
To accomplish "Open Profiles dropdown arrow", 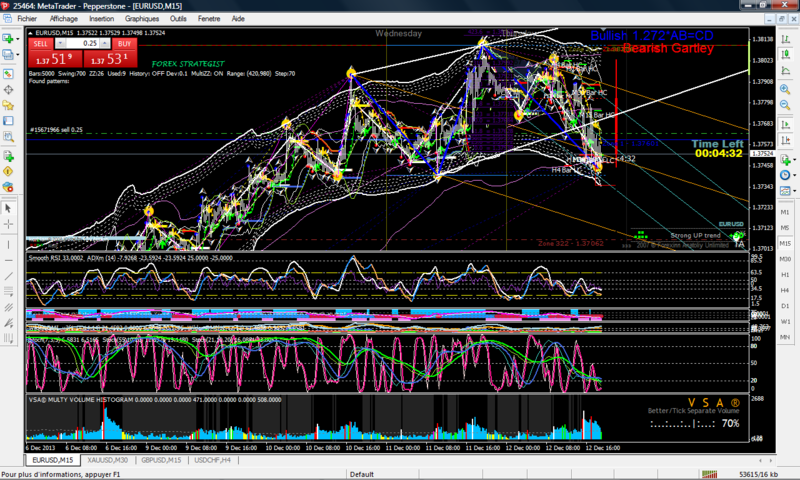I will pyautogui.click(x=17, y=55).
